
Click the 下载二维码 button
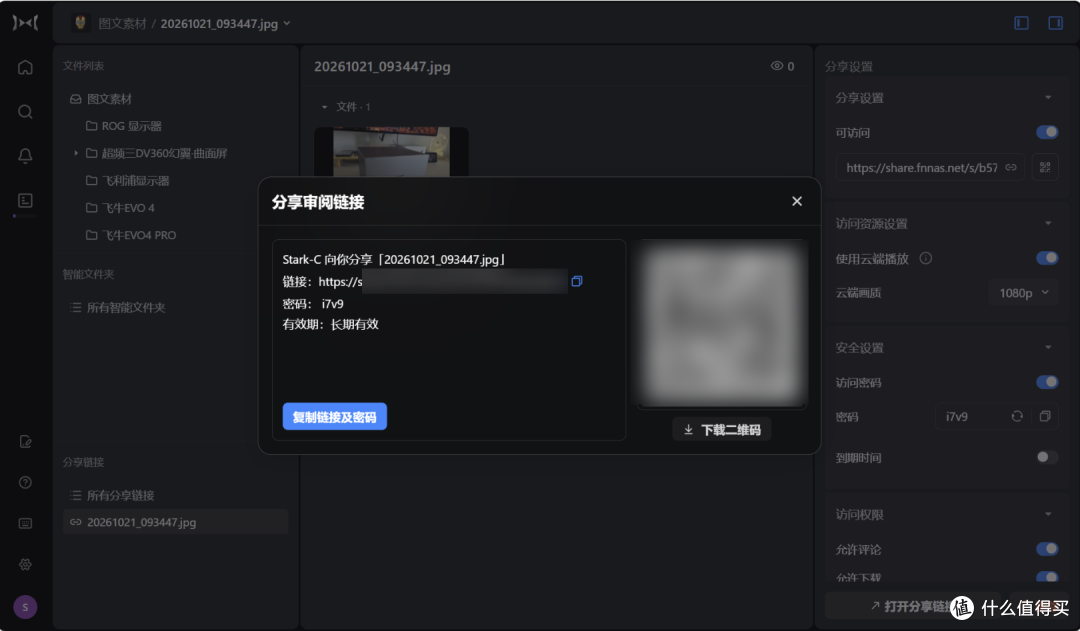click(x=722, y=429)
